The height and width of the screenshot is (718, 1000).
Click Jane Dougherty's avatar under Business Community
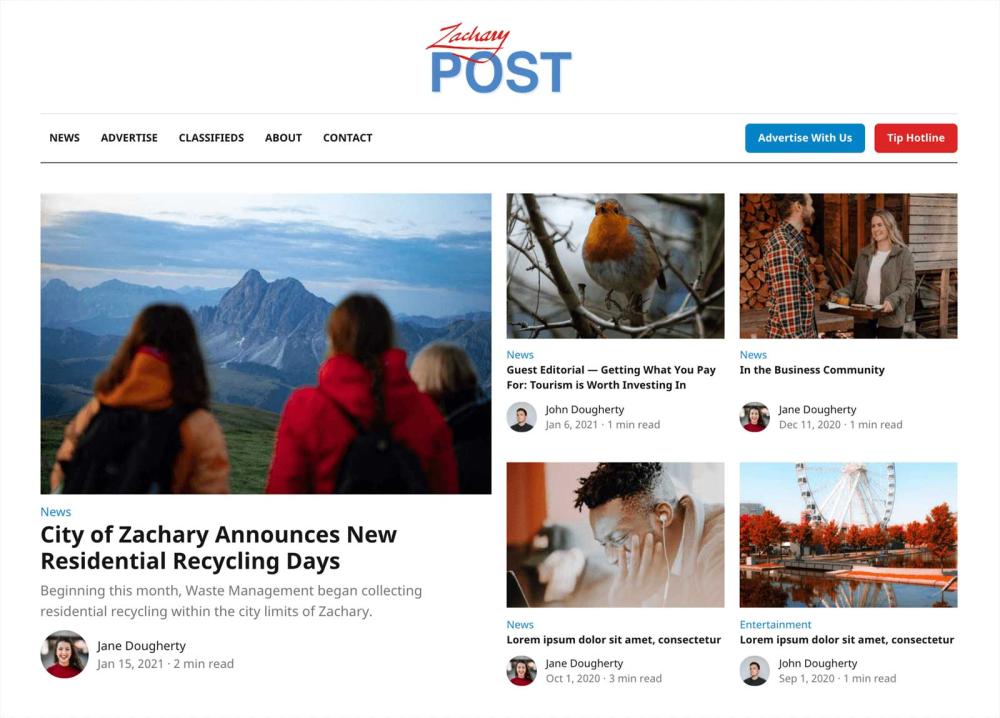coord(754,417)
